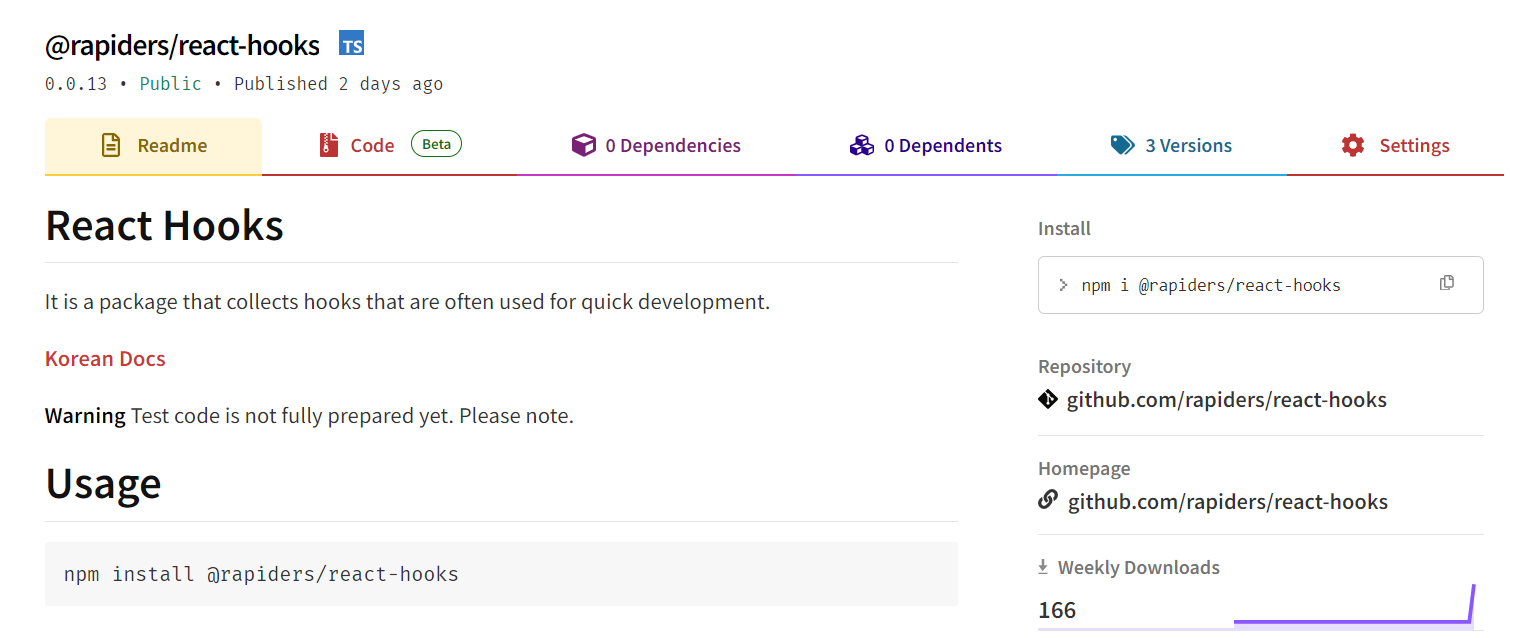Open the 0 Dependencies tab
Image resolution: width=1513 pixels, height=638 pixels.
tap(656, 146)
